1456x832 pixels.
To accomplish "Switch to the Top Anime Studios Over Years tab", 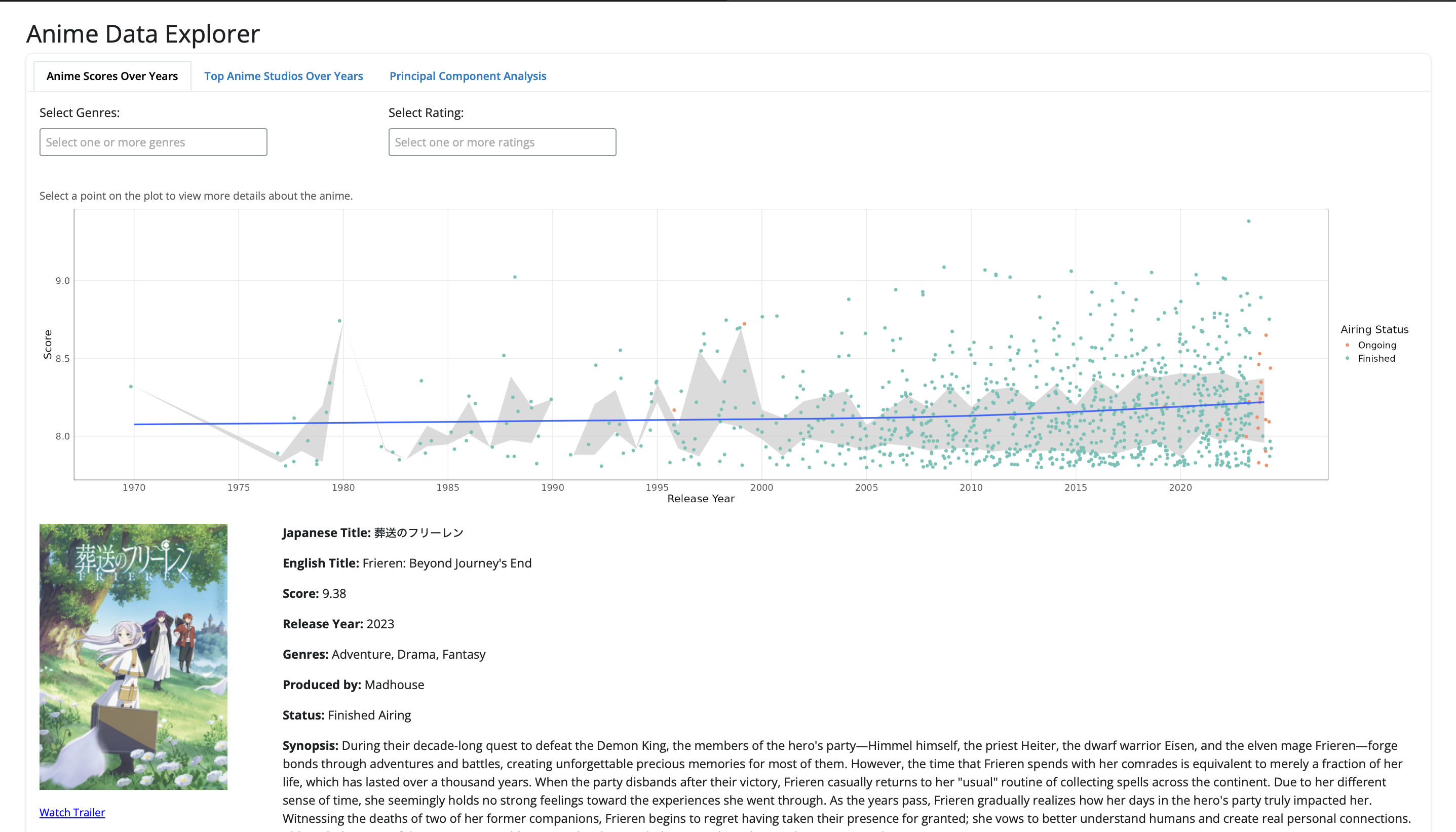I will [283, 75].
